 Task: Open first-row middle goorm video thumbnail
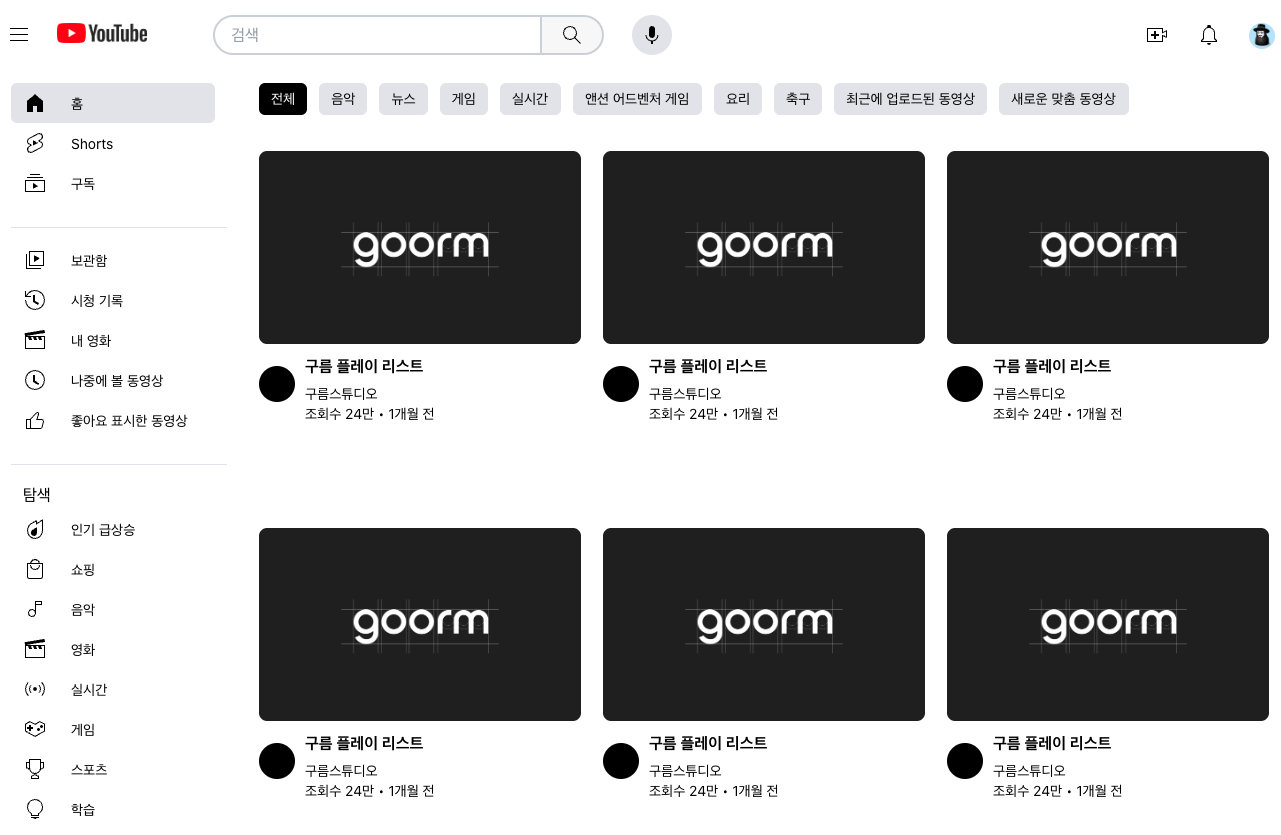tap(764, 247)
